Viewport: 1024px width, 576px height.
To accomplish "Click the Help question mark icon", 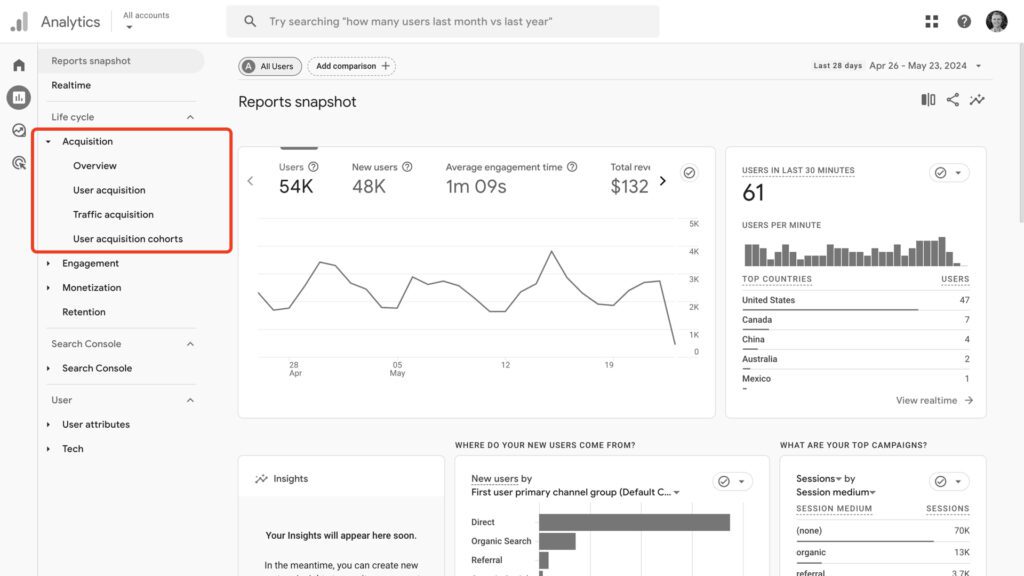I will (x=964, y=21).
